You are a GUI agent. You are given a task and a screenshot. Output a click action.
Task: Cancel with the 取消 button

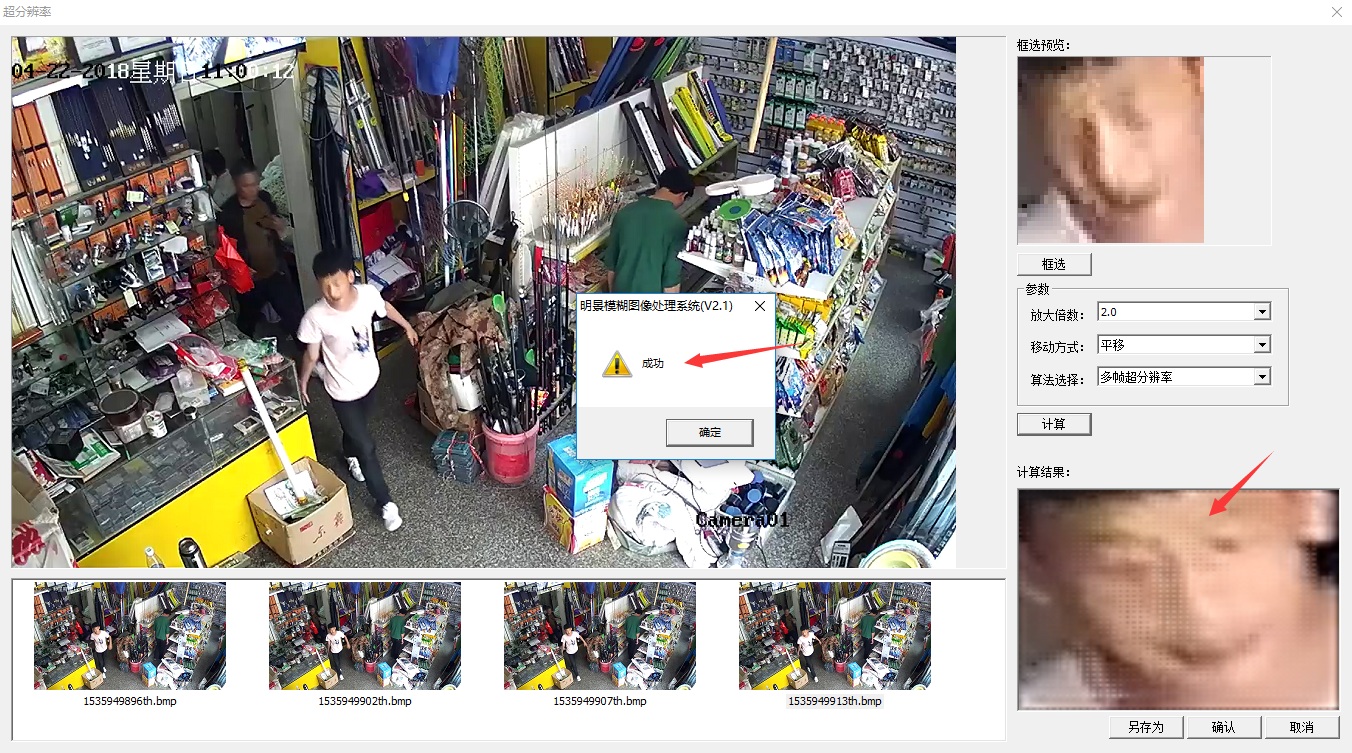pyautogui.click(x=1301, y=727)
